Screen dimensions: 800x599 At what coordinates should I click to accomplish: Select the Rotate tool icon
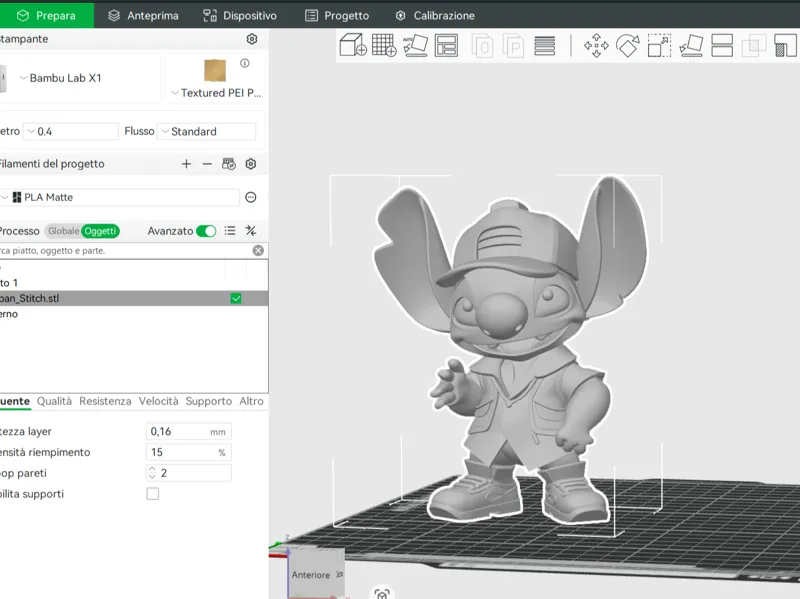tap(628, 46)
